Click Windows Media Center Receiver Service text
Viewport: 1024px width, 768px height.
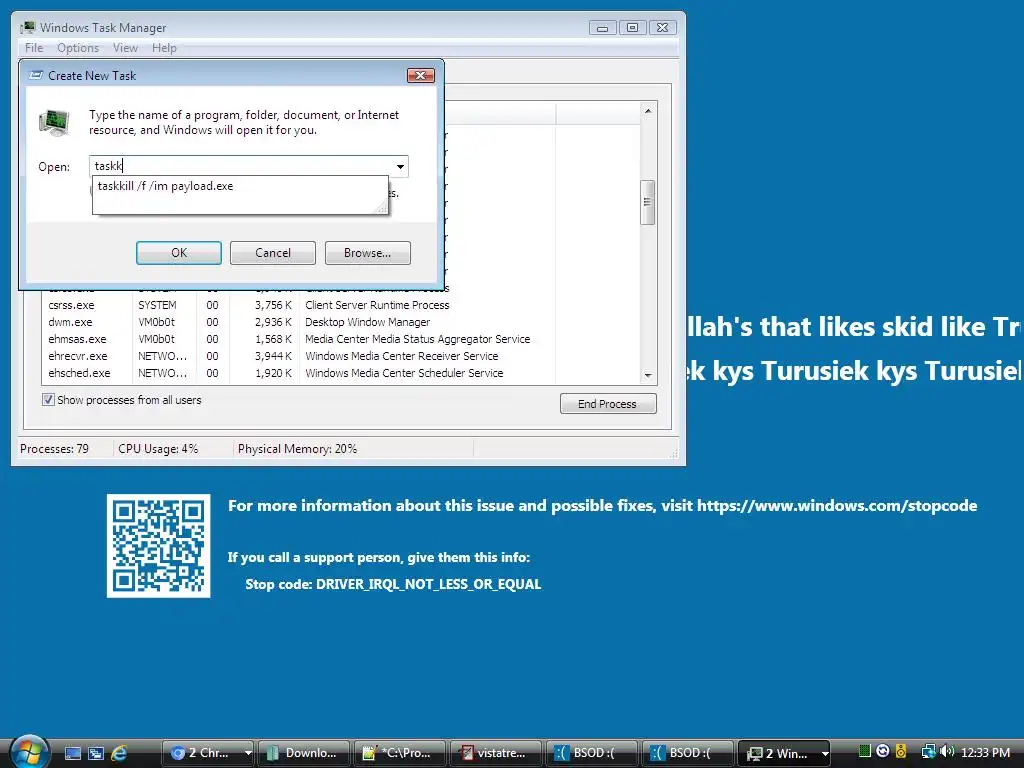click(x=402, y=356)
